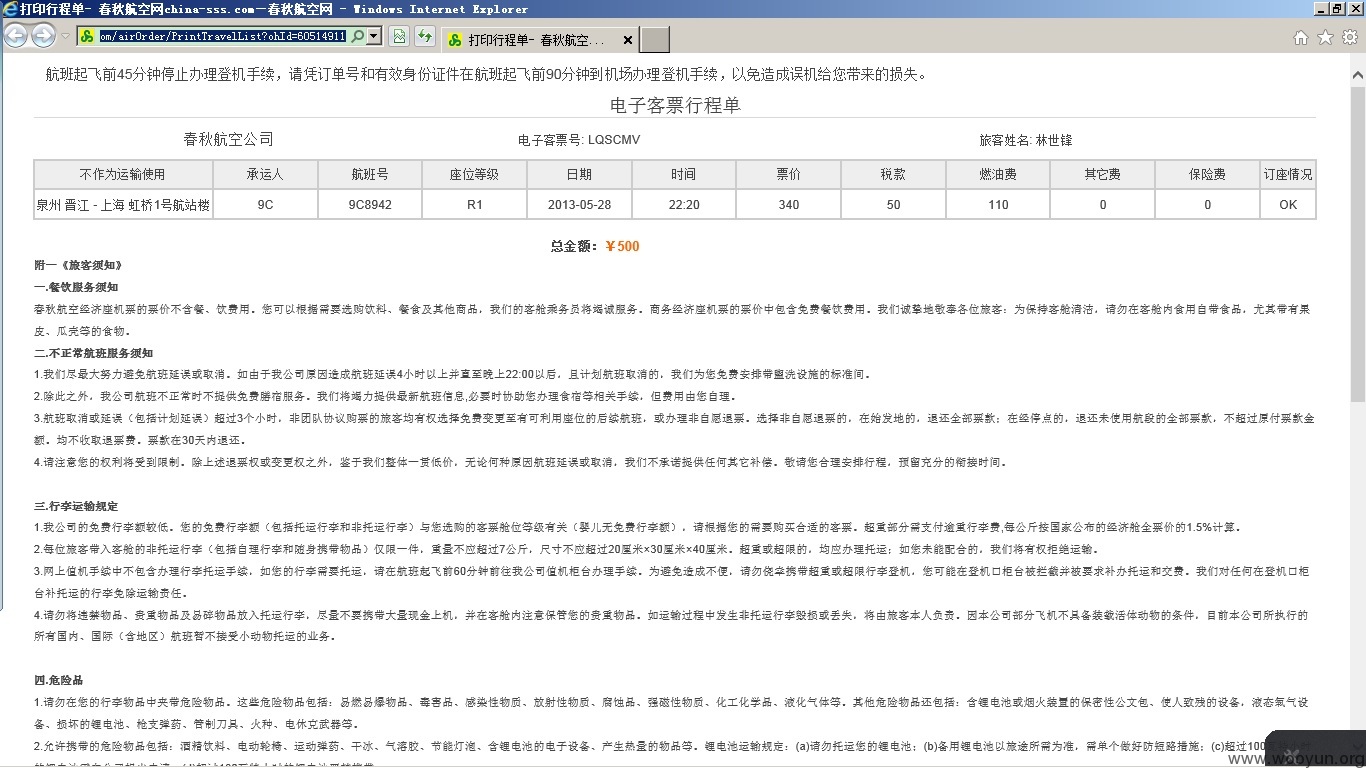This screenshot has width=1366, height=768.
Task: Refresh the page with green arrows icon
Action: 425,37
